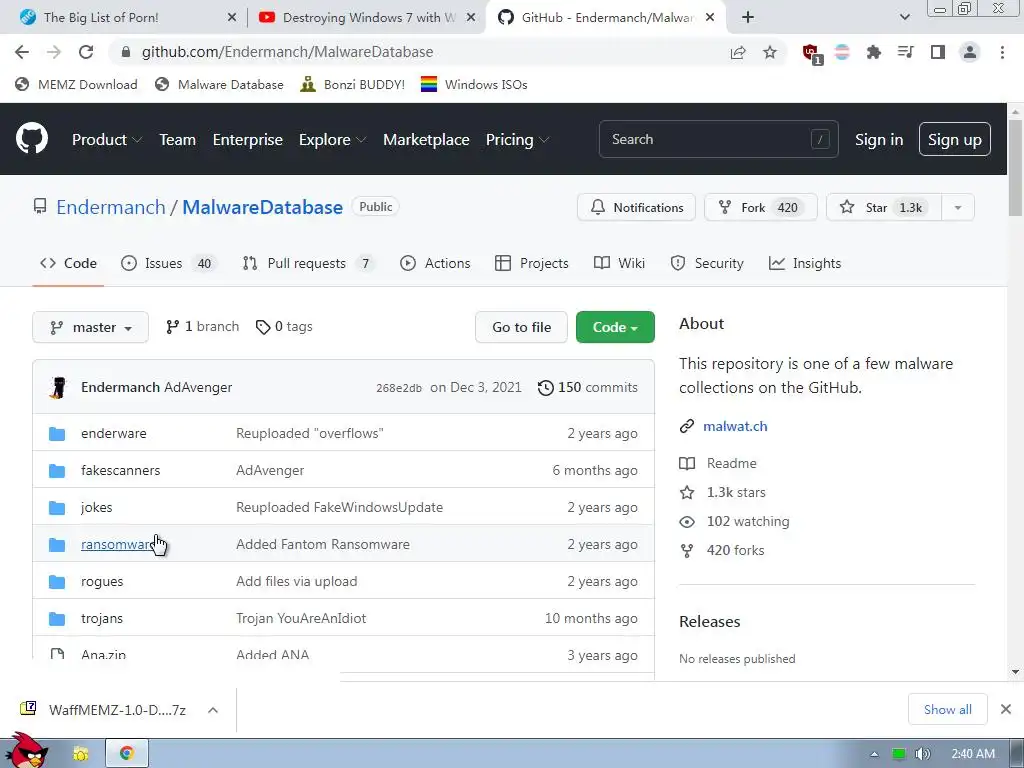The height and width of the screenshot is (768, 1024).
Task: Go back using browser back arrow
Action: tap(22, 52)
